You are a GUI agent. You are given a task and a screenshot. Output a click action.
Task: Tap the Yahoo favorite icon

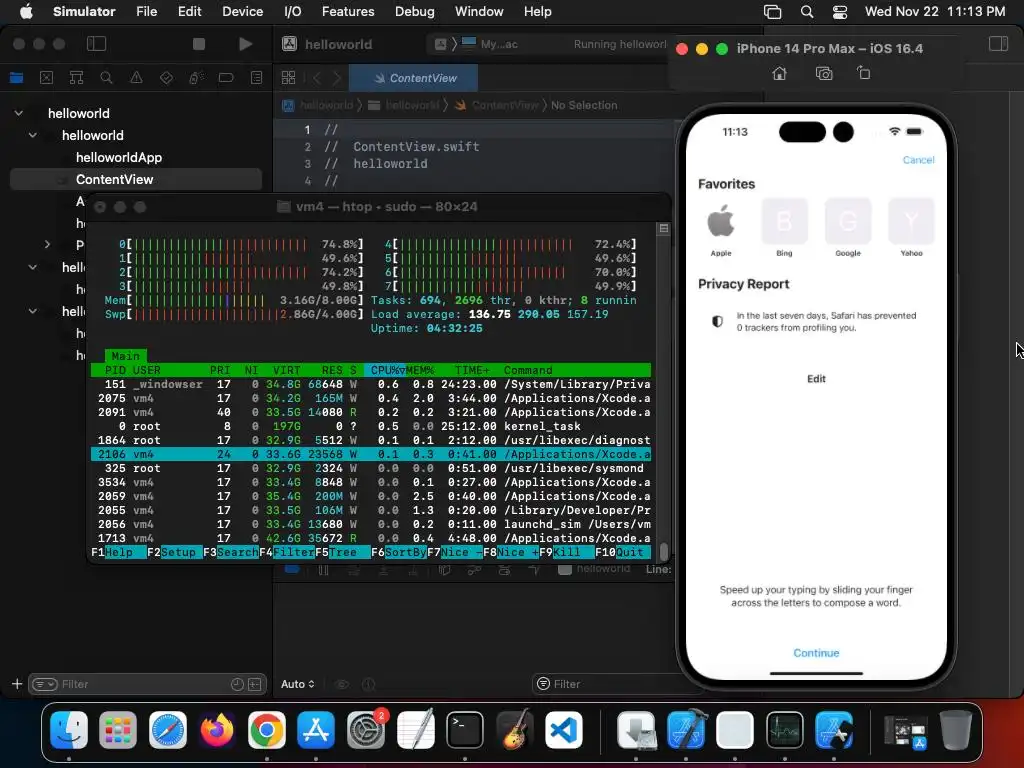pyautogui.click(x=911, y=229)
